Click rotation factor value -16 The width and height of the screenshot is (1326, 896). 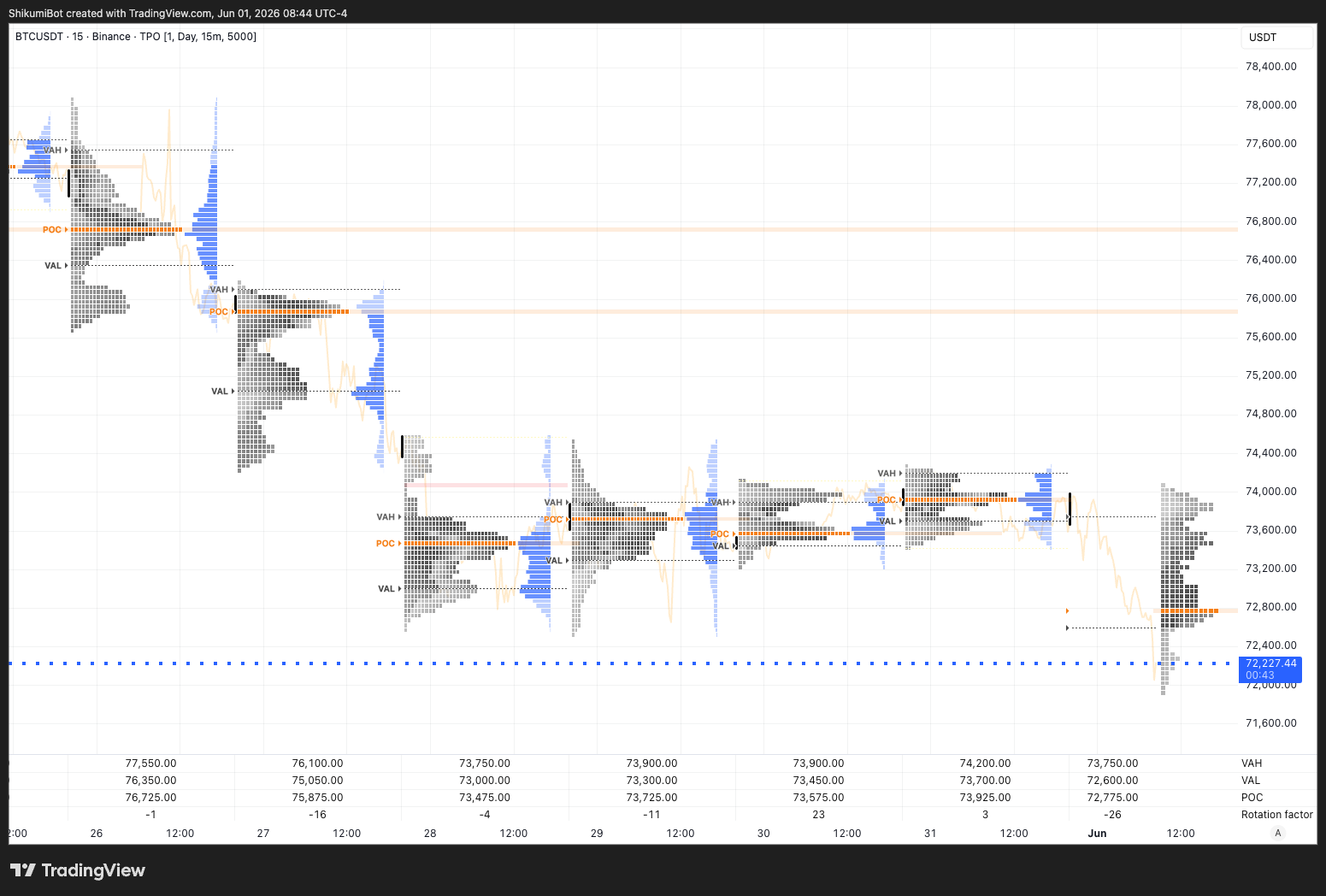pos(318,815)
